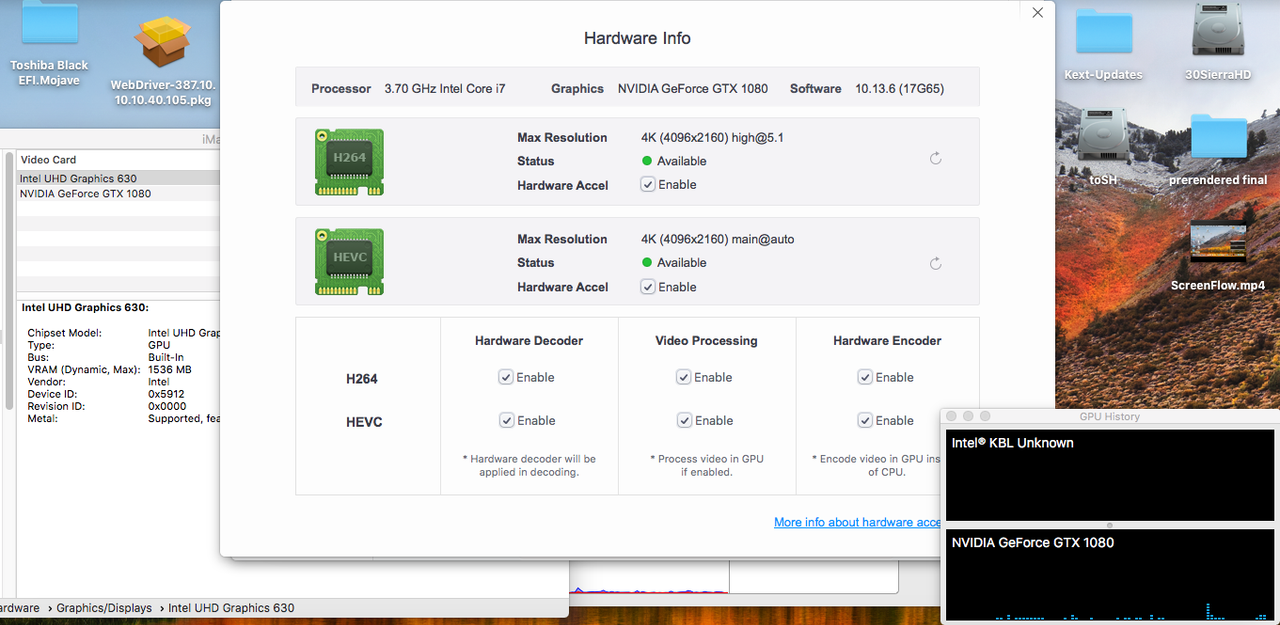The height and width of the screenshot is (625, 1280).
Task: Click the Hardware Info dialog title
Action: click(637, 38)
